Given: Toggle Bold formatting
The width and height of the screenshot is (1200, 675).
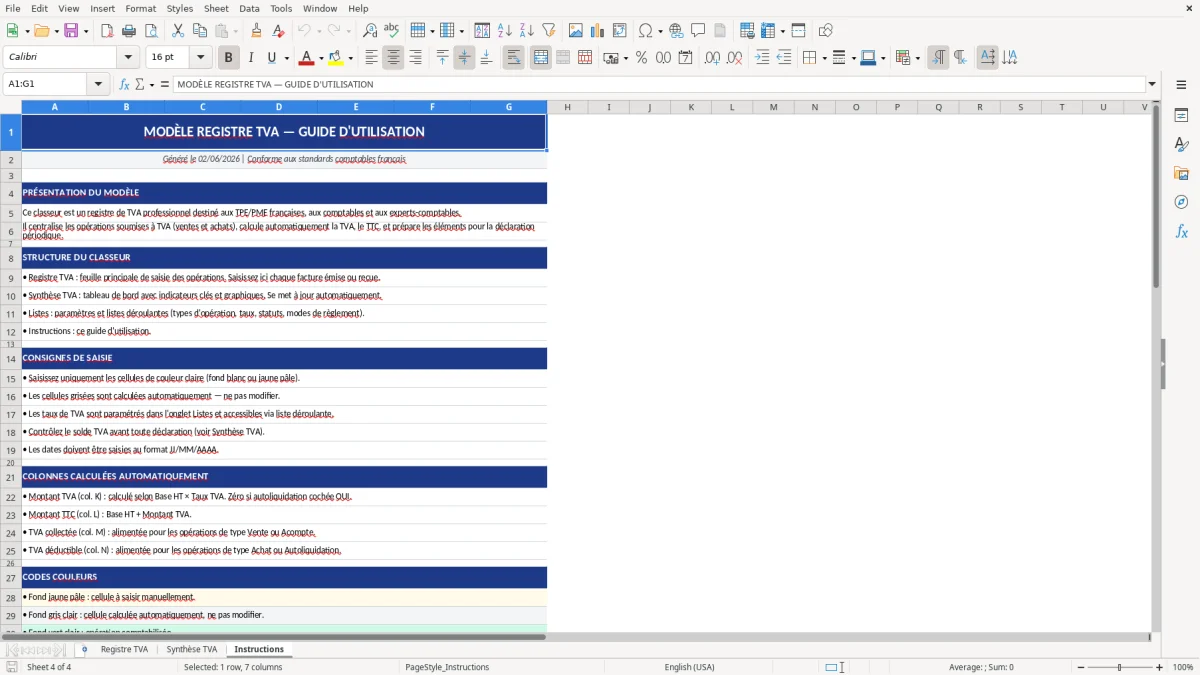Looking at the screenshot, I should (x=229, y=58).
